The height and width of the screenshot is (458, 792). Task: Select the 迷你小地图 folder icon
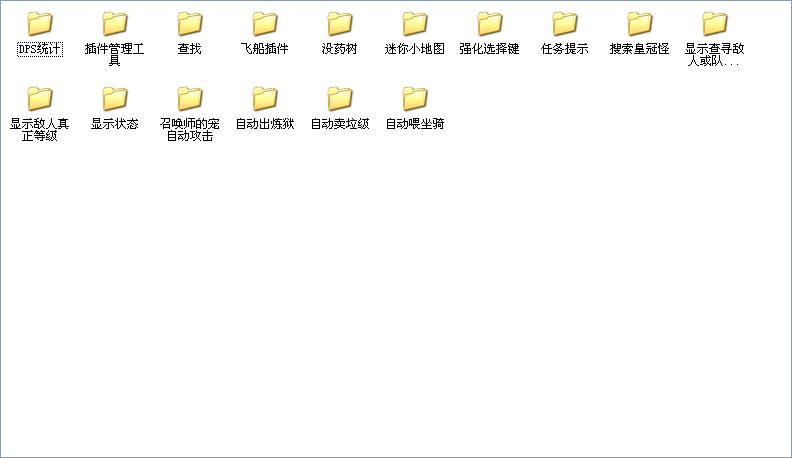pos(415,24)
